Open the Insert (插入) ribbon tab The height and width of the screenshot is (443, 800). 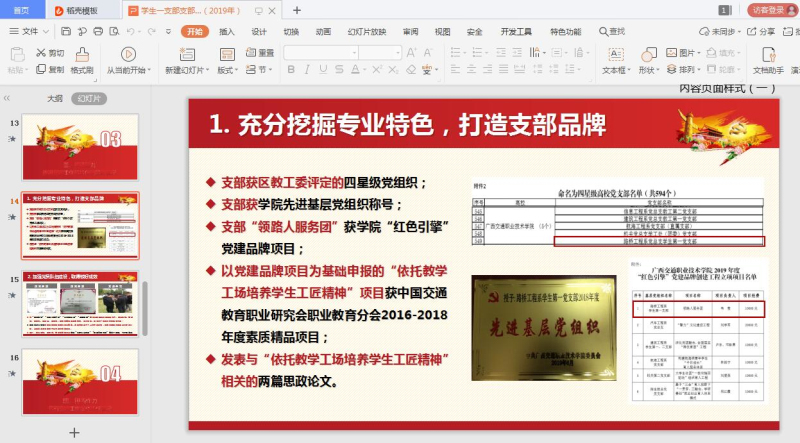click(x=227, y=31)
